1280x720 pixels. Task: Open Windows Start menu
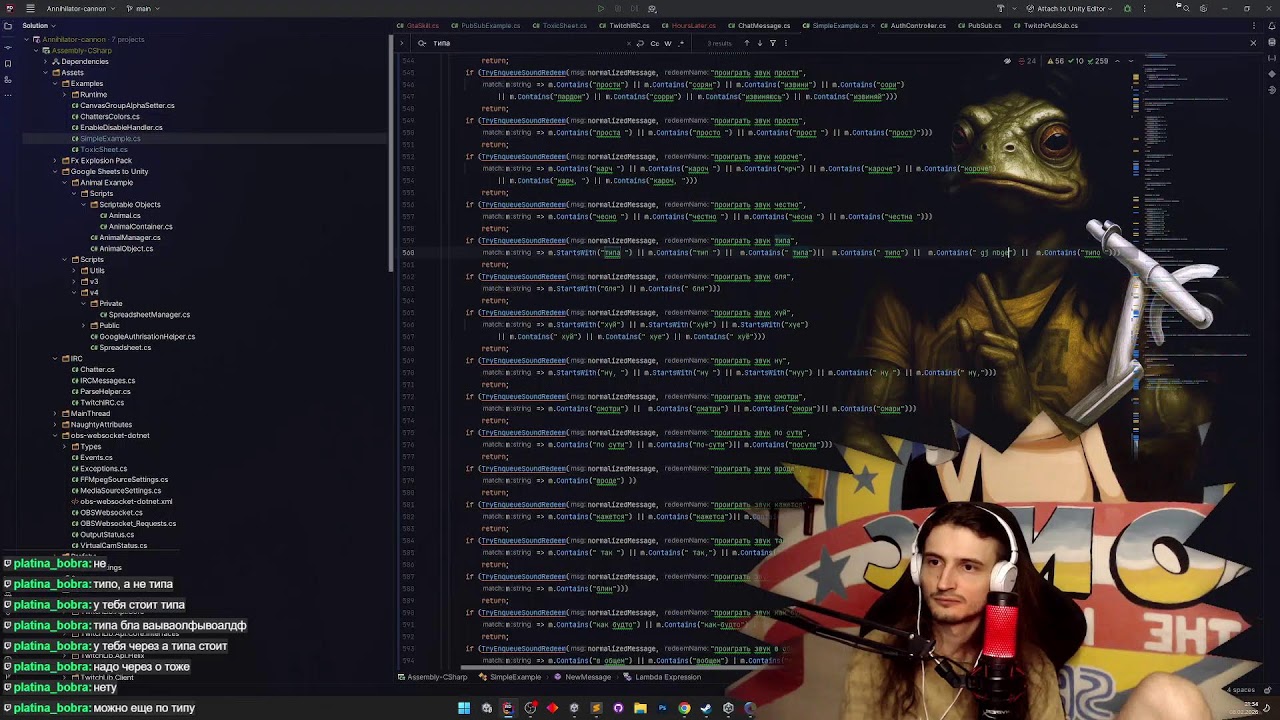[464, 708]
